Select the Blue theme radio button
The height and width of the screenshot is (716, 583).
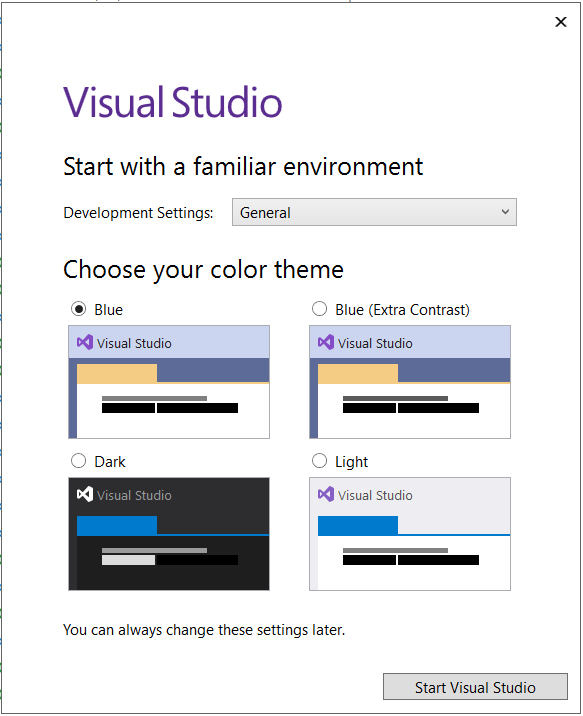coord(79,309)
